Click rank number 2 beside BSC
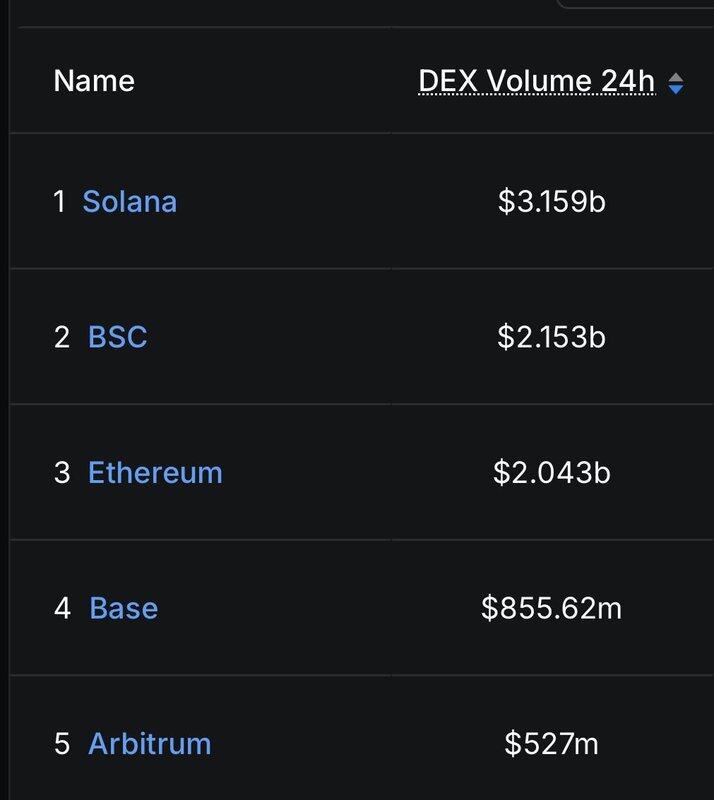This screenshot has height=800, width=714. pos(62,337)
